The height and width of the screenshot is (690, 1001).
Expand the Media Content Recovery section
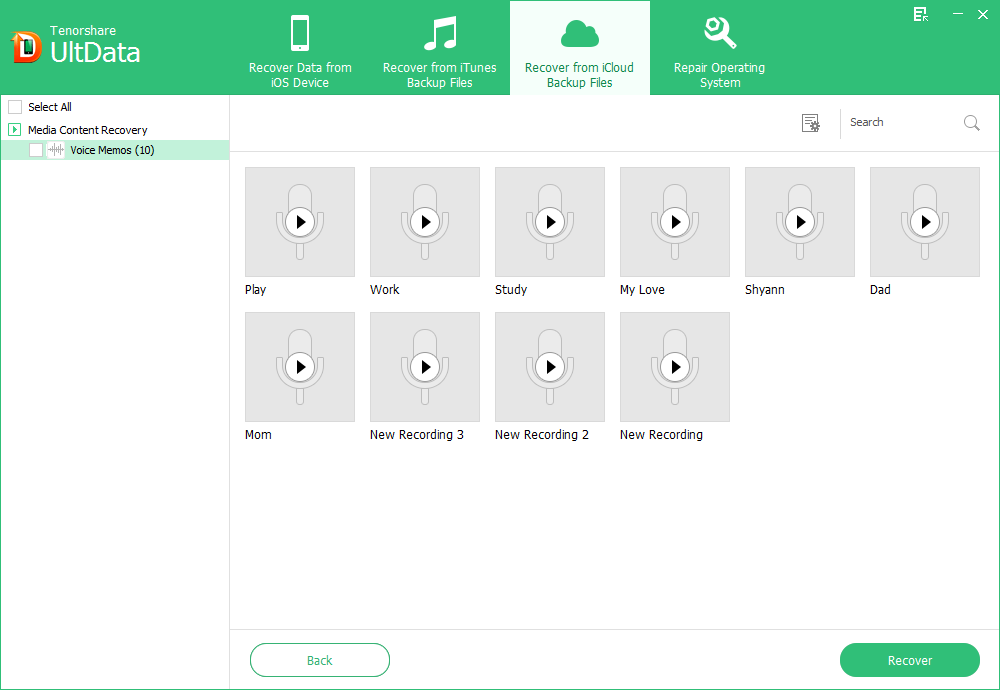(12, 129)
